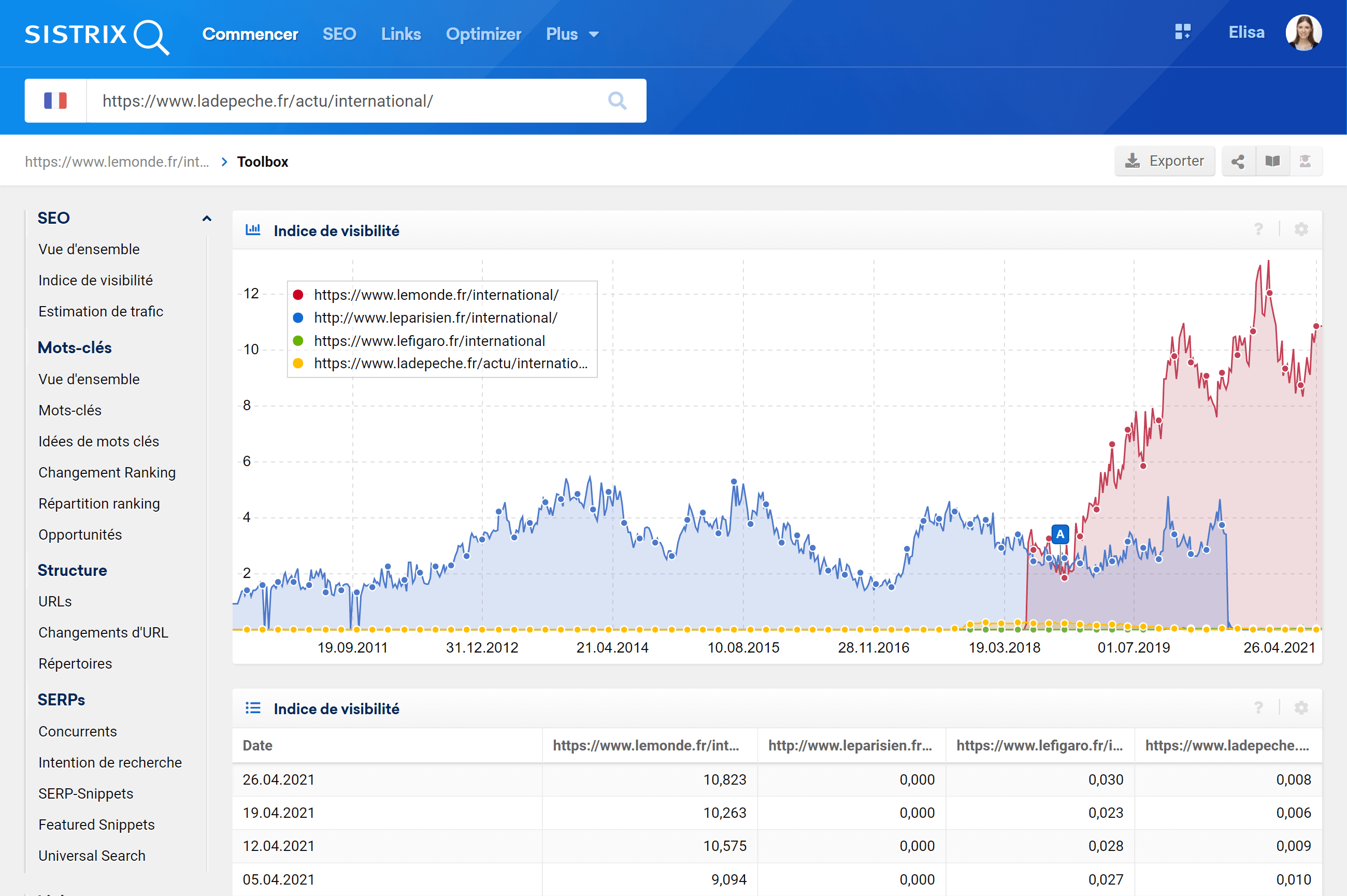The width and height of the screenshot is (1347, 896).
Task: Click the search magnifier icon in URL bar
Action: (x=617, y=101)
